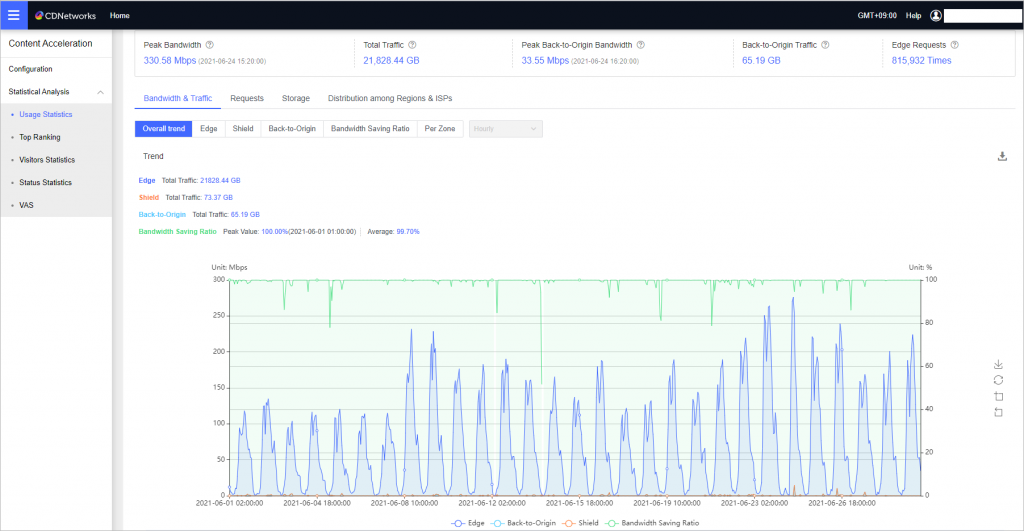Select the Per Zone trend button
The image size is (1024, 531).
coord(440,129)
